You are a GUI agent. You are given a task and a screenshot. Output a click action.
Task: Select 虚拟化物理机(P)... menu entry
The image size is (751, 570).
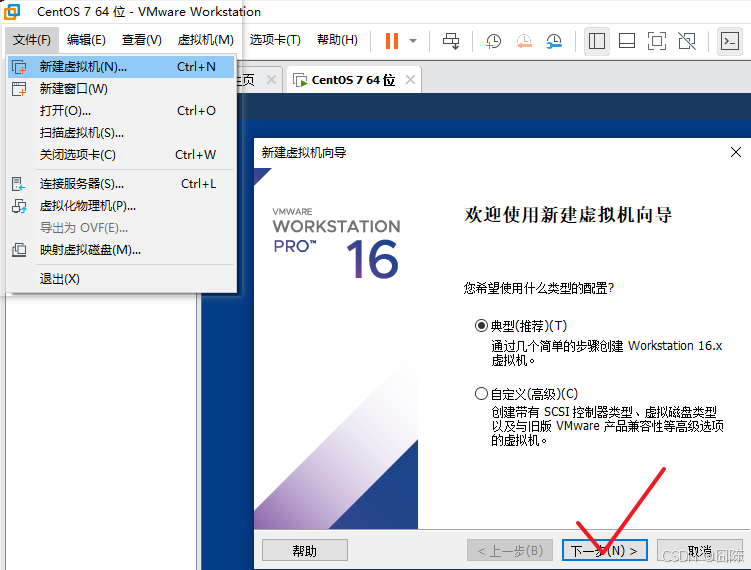pyautogui.click(x=121, y=206)
